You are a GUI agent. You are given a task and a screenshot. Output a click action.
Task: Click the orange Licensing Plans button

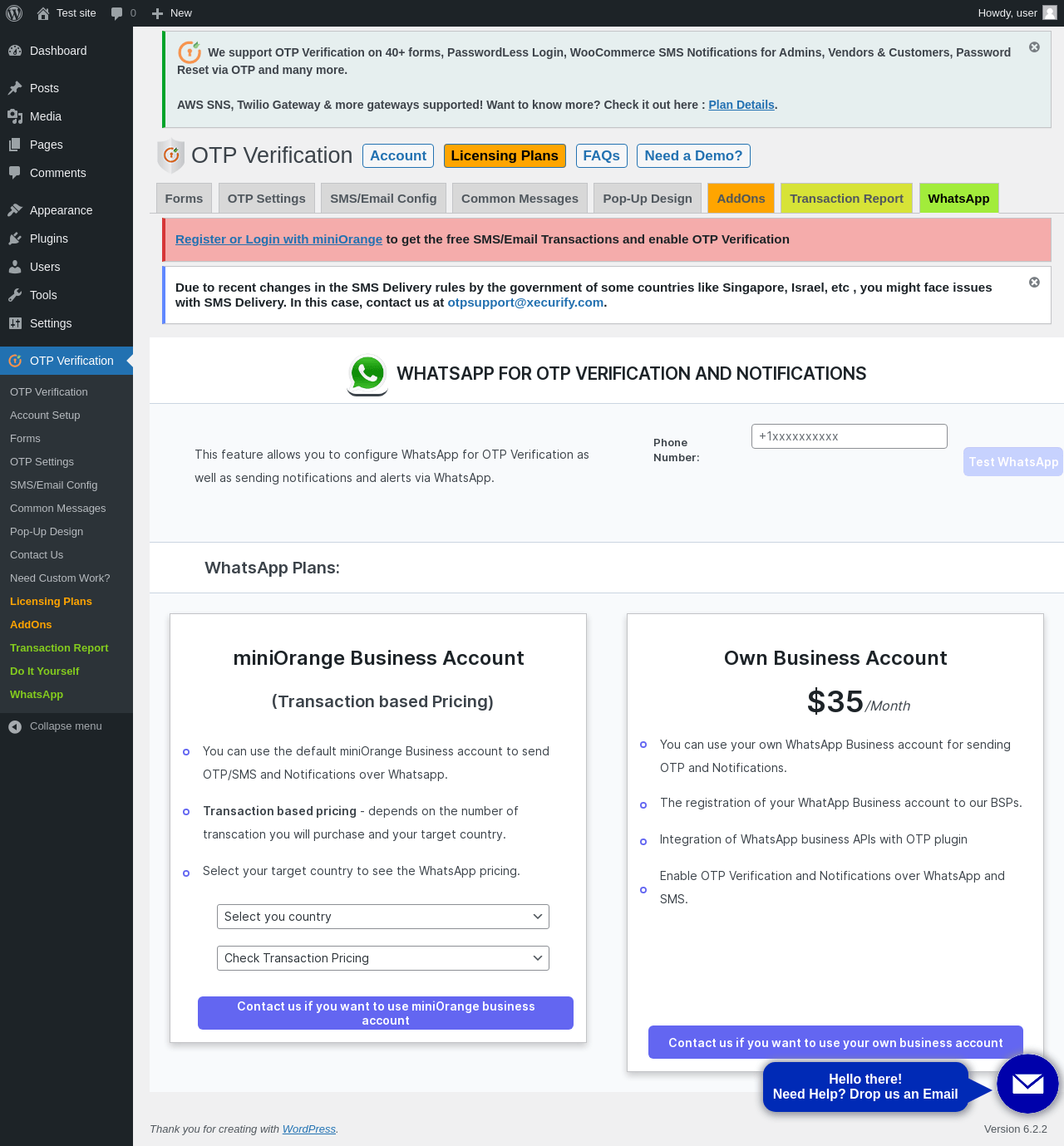pyautogui.click(x=505, y=156)
